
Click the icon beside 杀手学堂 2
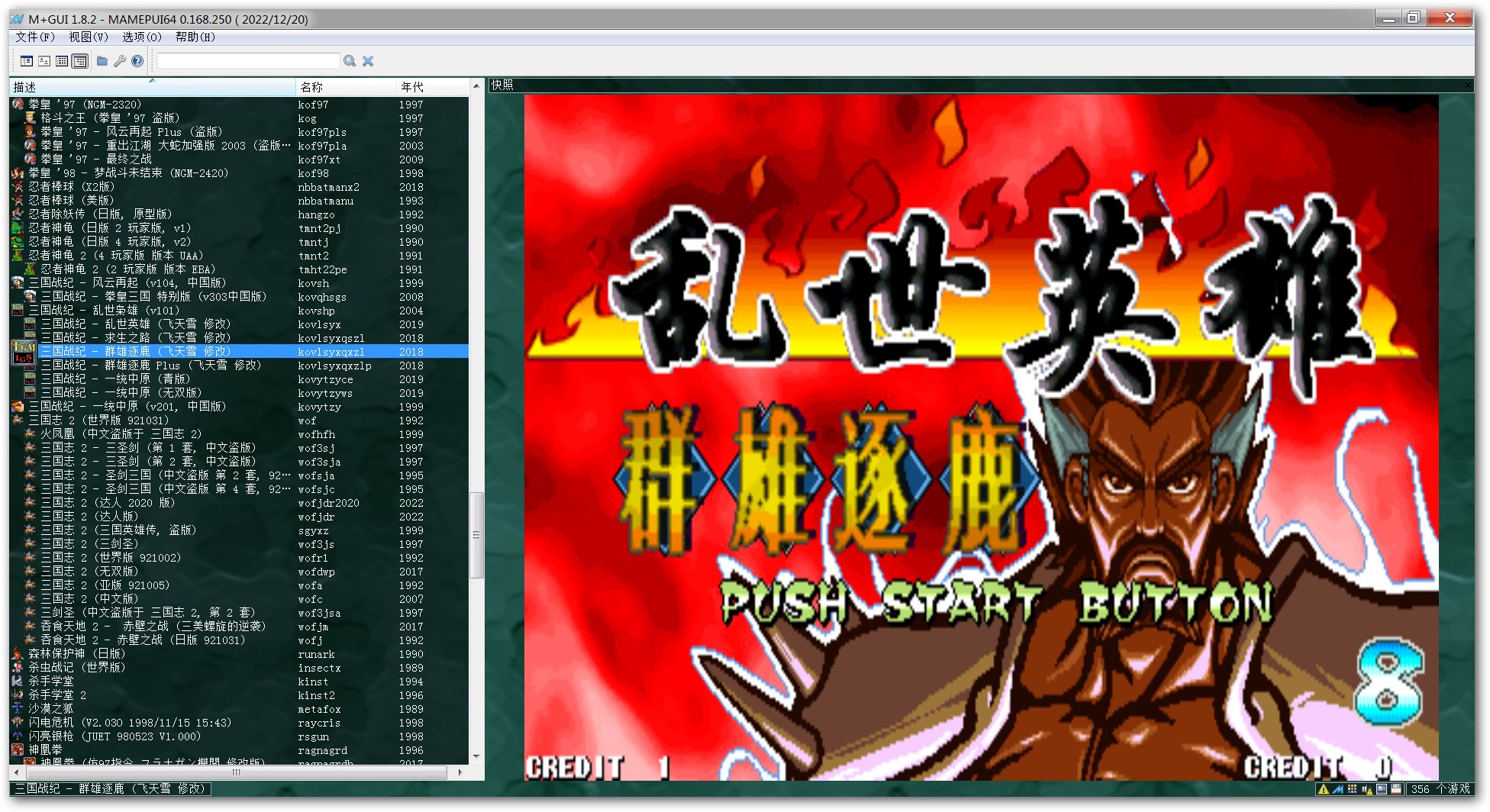click(x=18, y=695)
